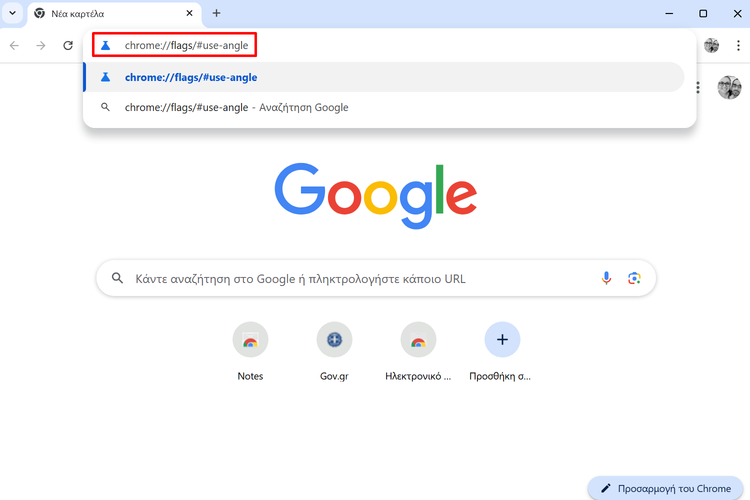Click the Google logo
750x500 pixels.
[x=375, y=196]
